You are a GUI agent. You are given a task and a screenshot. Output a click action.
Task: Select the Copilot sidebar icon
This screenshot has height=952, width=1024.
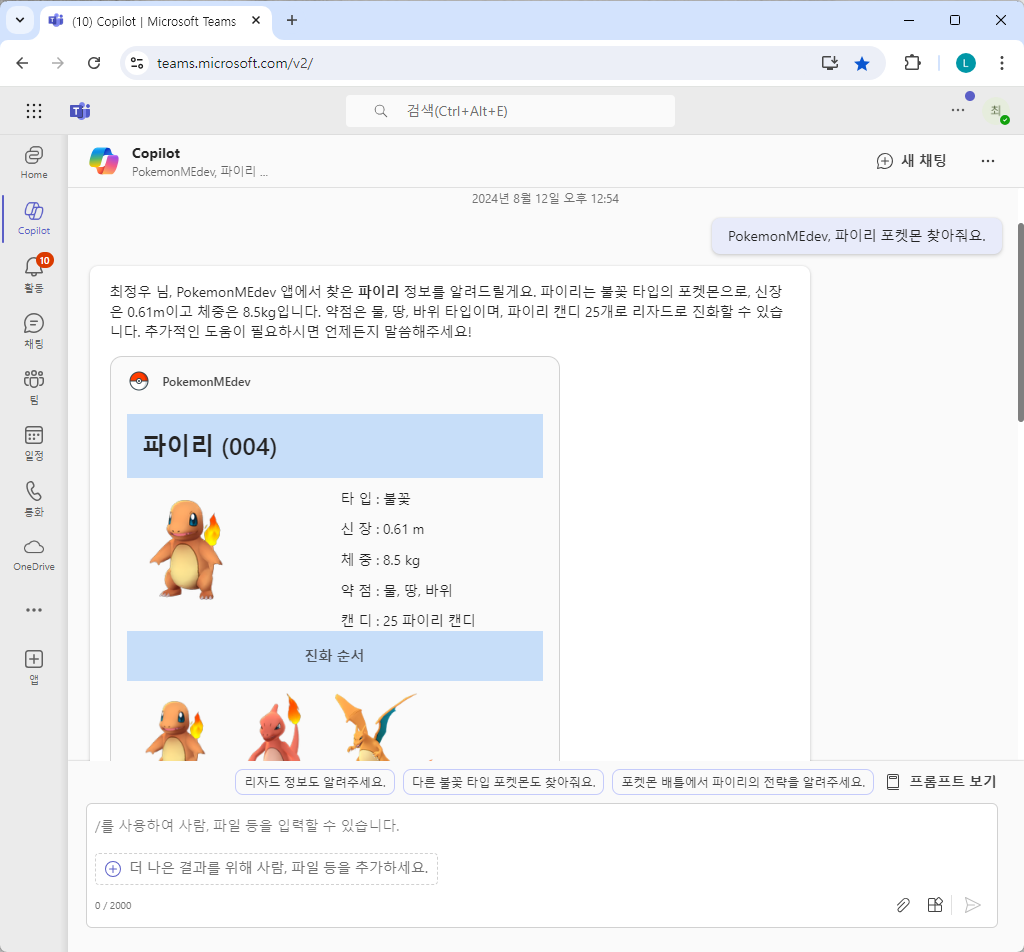click(34, 218)
